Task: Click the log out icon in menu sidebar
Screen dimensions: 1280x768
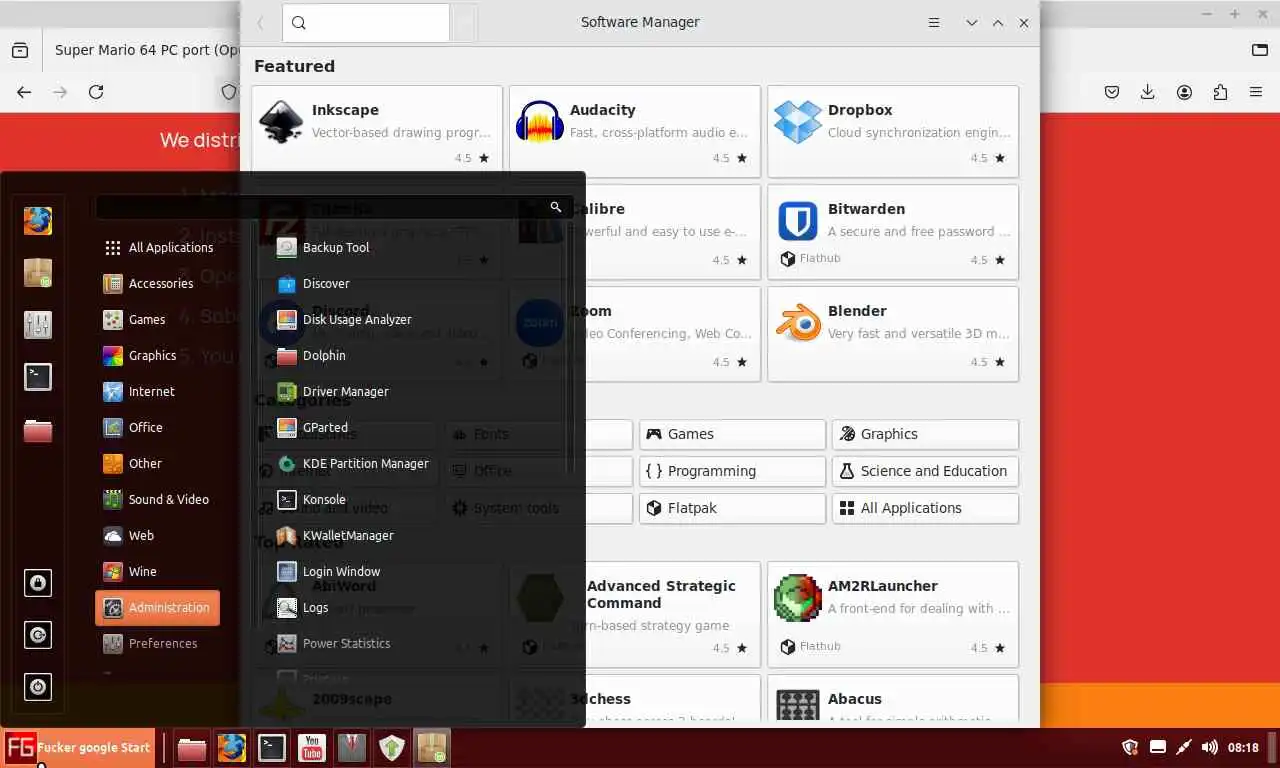Action: point(38,635)
